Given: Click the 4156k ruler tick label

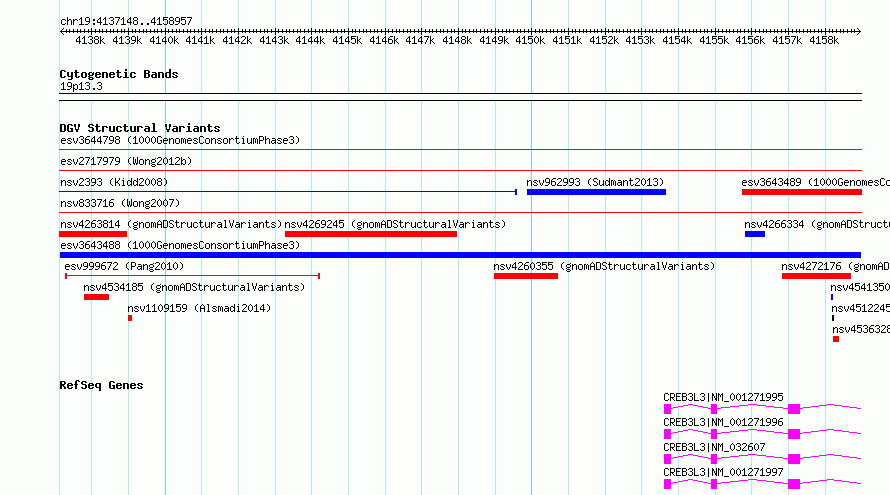Looking at the screenshot, I should coord(750,40).
